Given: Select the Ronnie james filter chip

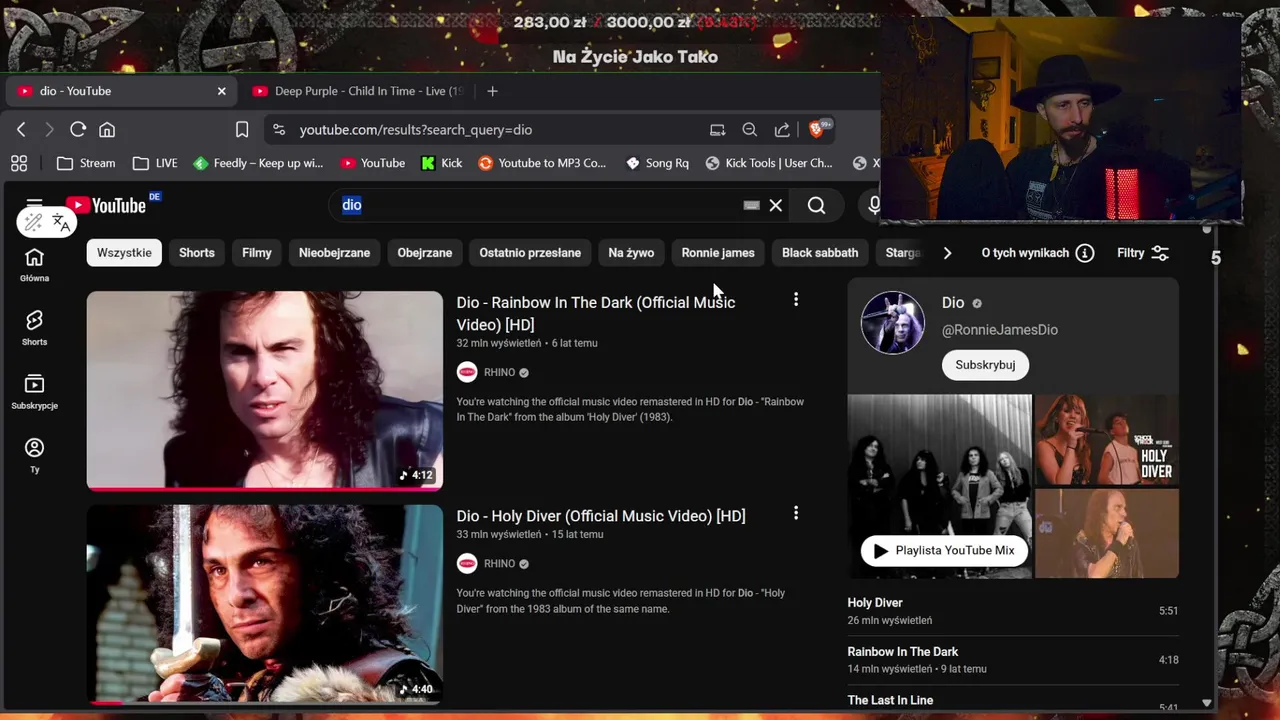Looking at the screenshot, I should point(718,253).
